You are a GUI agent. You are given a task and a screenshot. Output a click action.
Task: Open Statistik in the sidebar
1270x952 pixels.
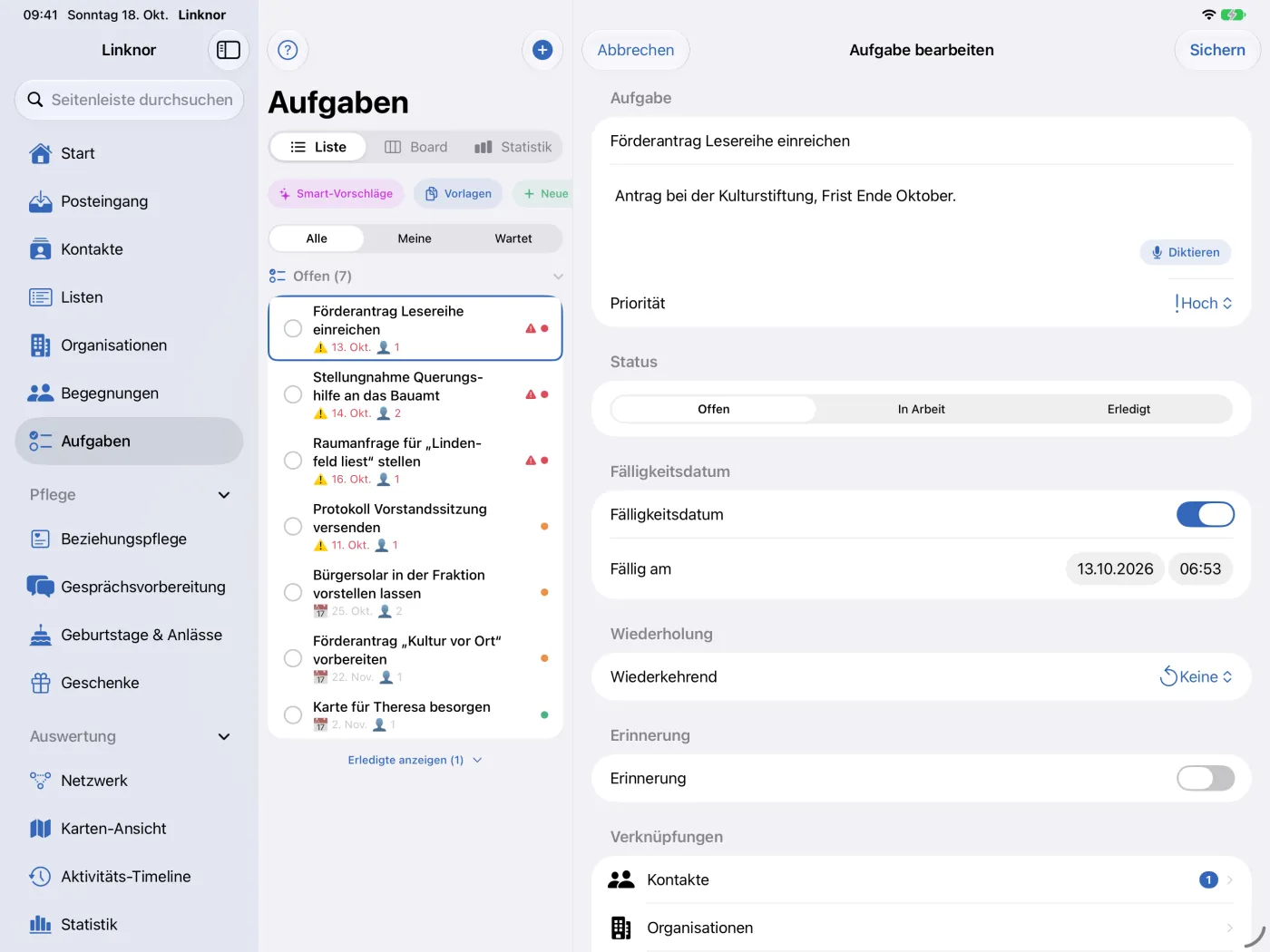click(129, 925)
